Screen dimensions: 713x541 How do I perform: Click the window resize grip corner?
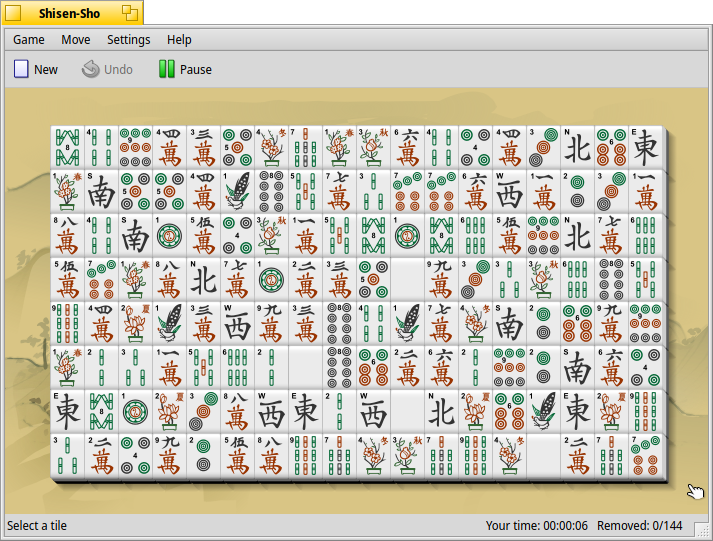[x=701, y=528]
